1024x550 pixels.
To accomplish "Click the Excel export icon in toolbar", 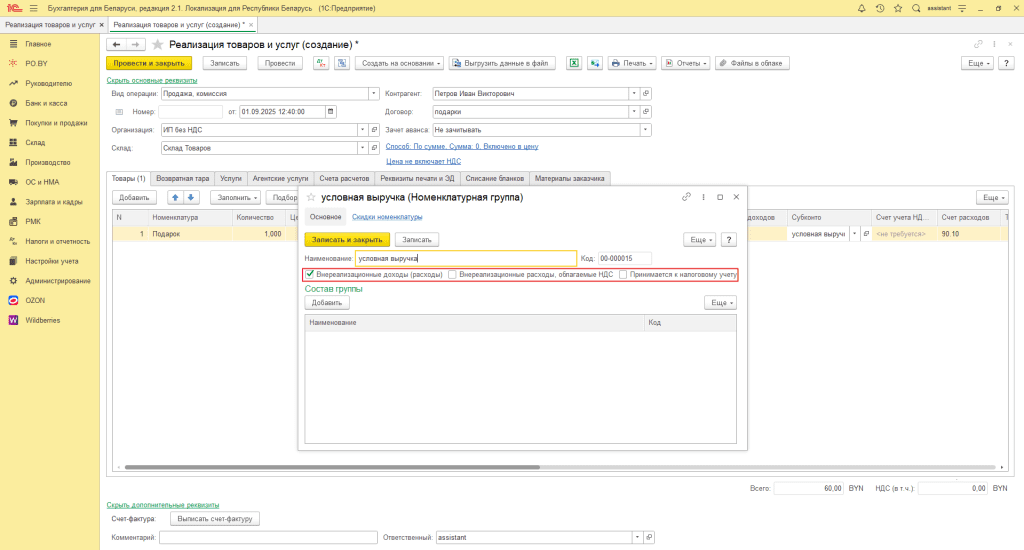I will click(x=573, y=63).
